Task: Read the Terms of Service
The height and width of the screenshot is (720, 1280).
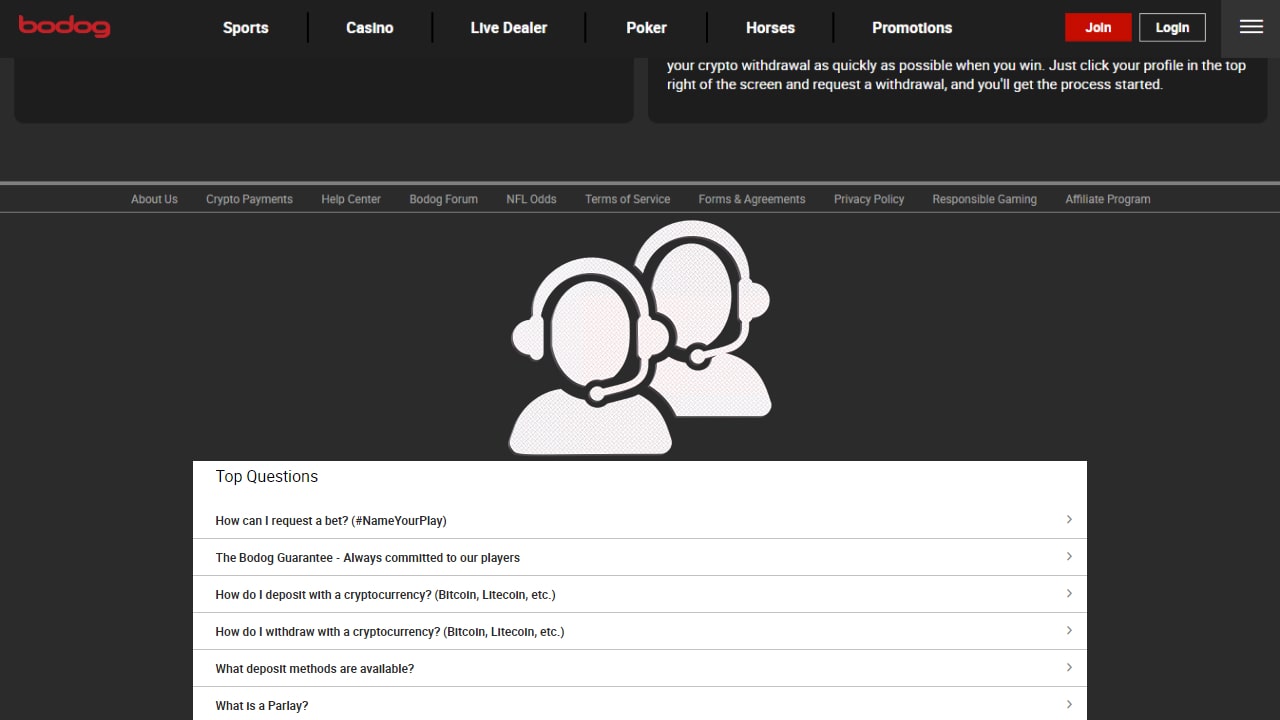Action: coord(628,199)
